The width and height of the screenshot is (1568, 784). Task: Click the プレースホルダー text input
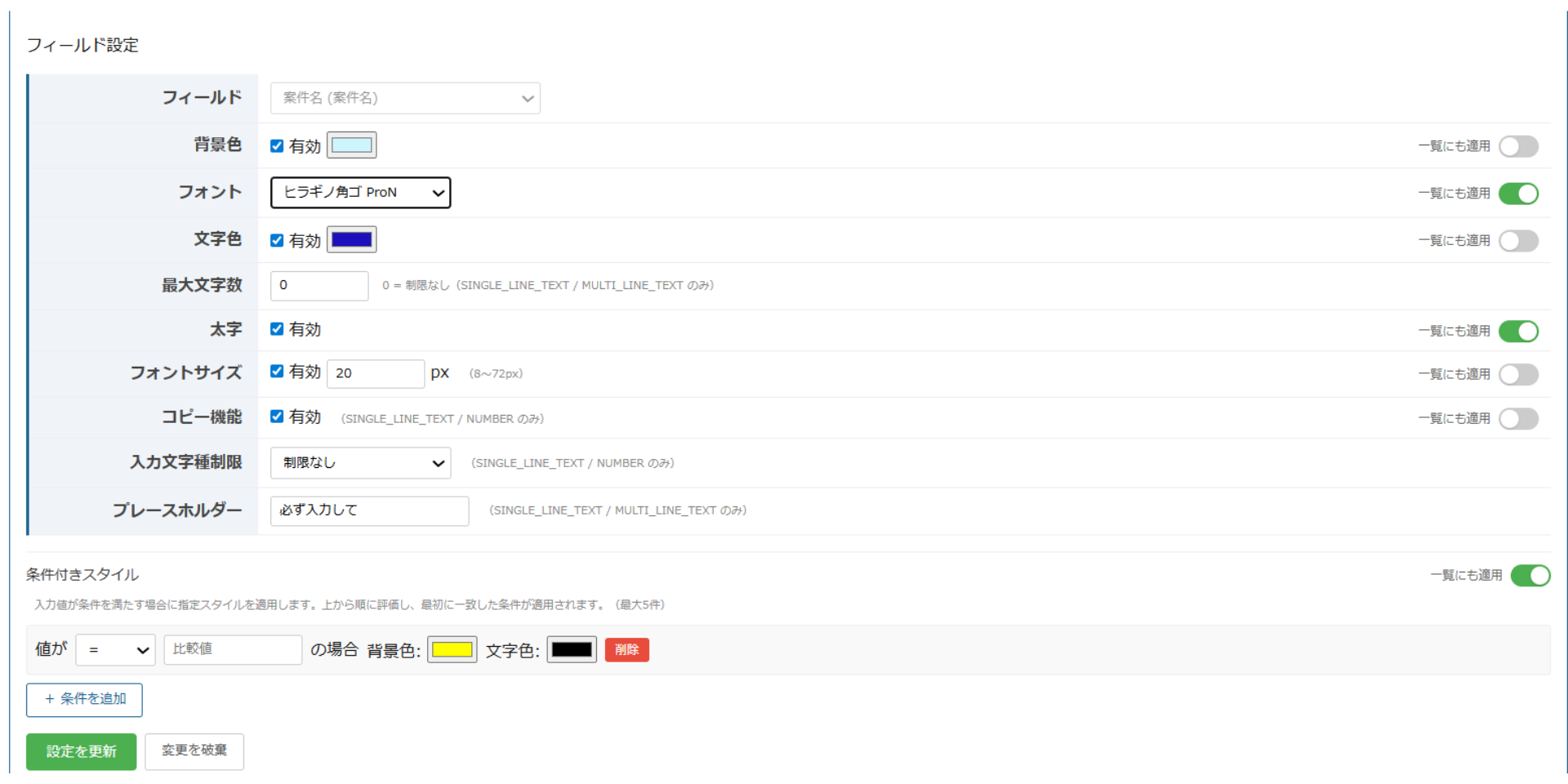[x=369, y=510]
